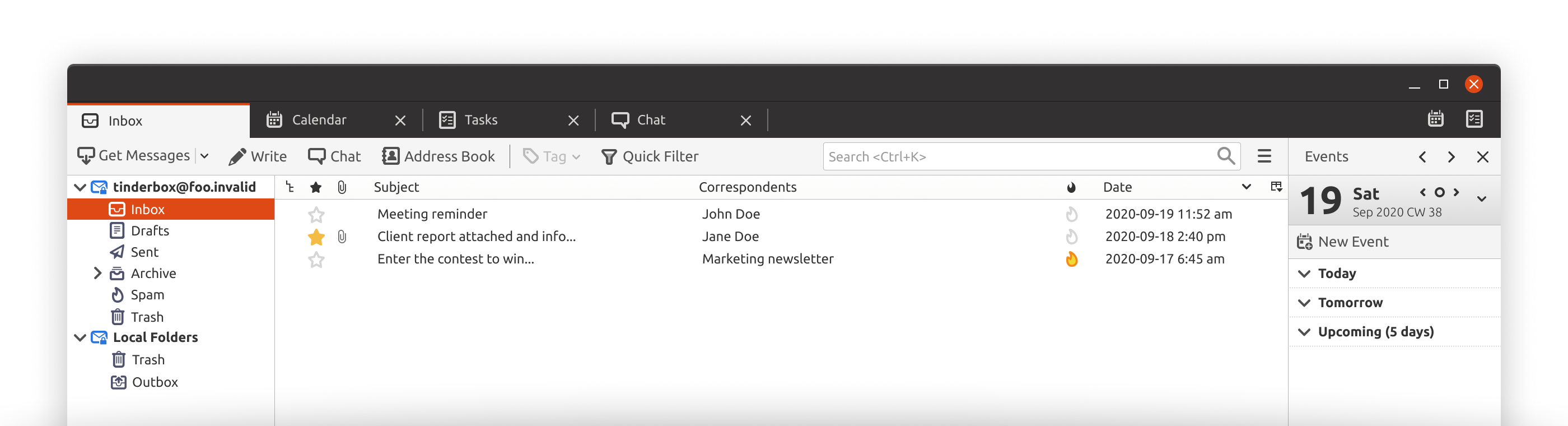Click the search magnifier icon
The width and height of the screenshot is (1568, 426).
pyautogui.click(x=1226, y=156)
